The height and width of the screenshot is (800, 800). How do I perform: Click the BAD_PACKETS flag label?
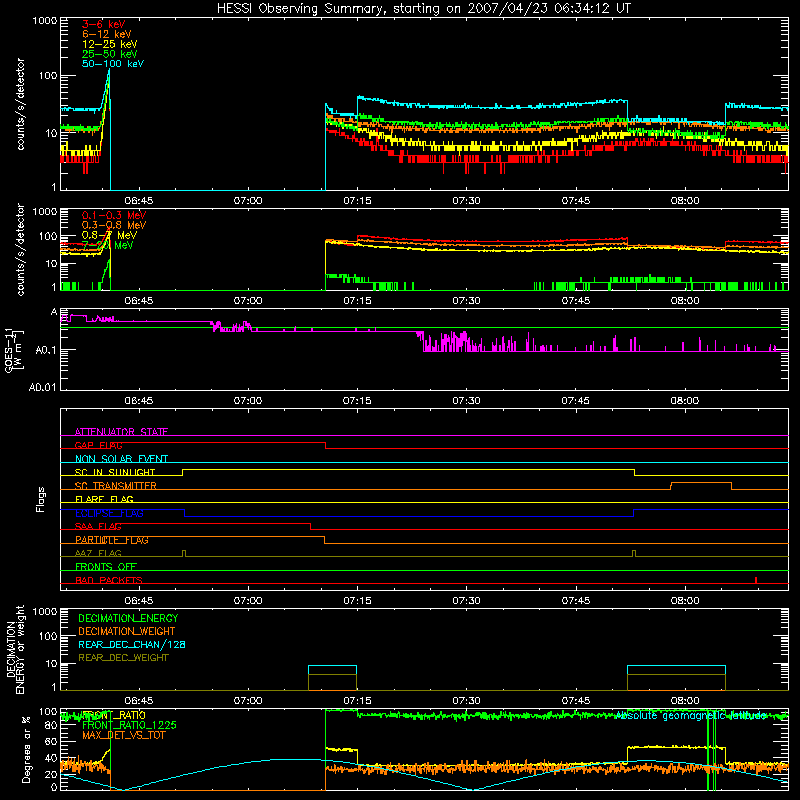tap(109, 580)
